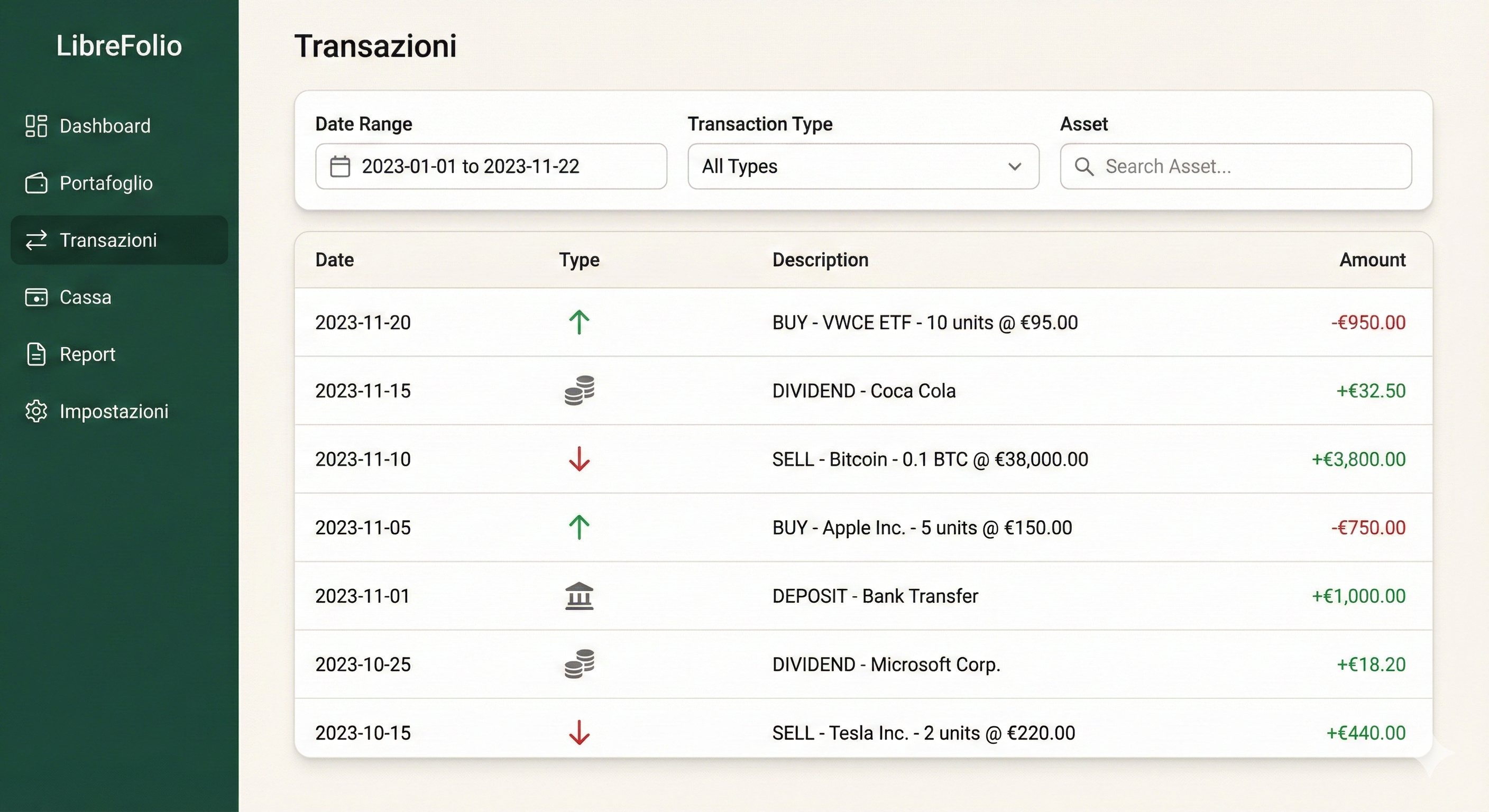The height and width of the screenshot is (812, 1489).
Task: Click the LibreFolio logo title
Action: pos(119,45)
